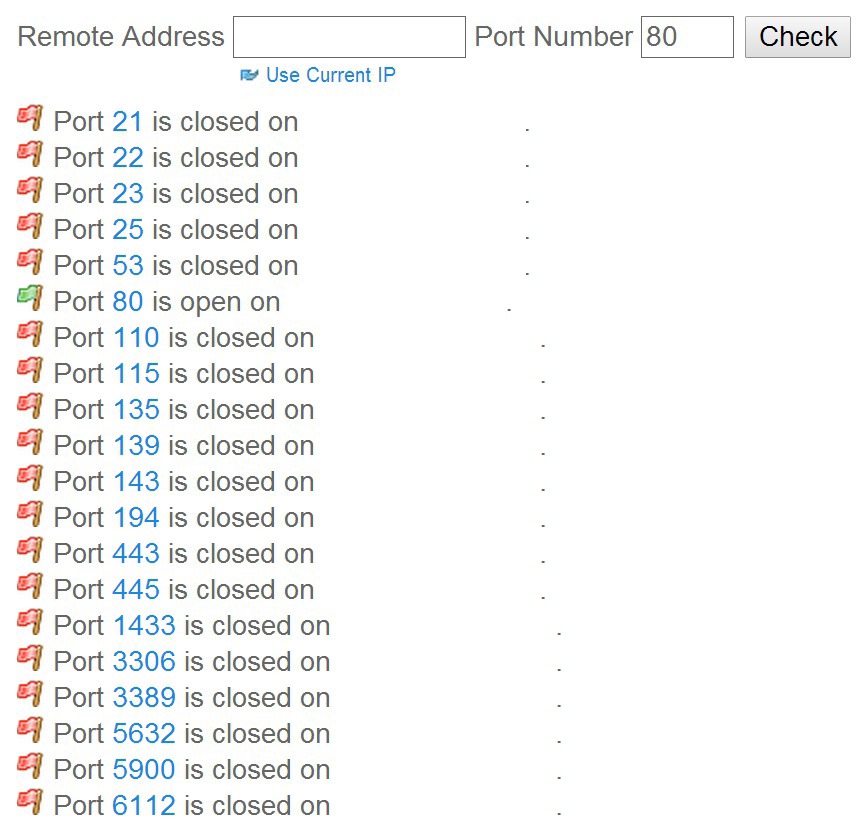Click the red flag beside Port 6112
The height and width of the screenshot is (830, 867).
tap(30, 801)
